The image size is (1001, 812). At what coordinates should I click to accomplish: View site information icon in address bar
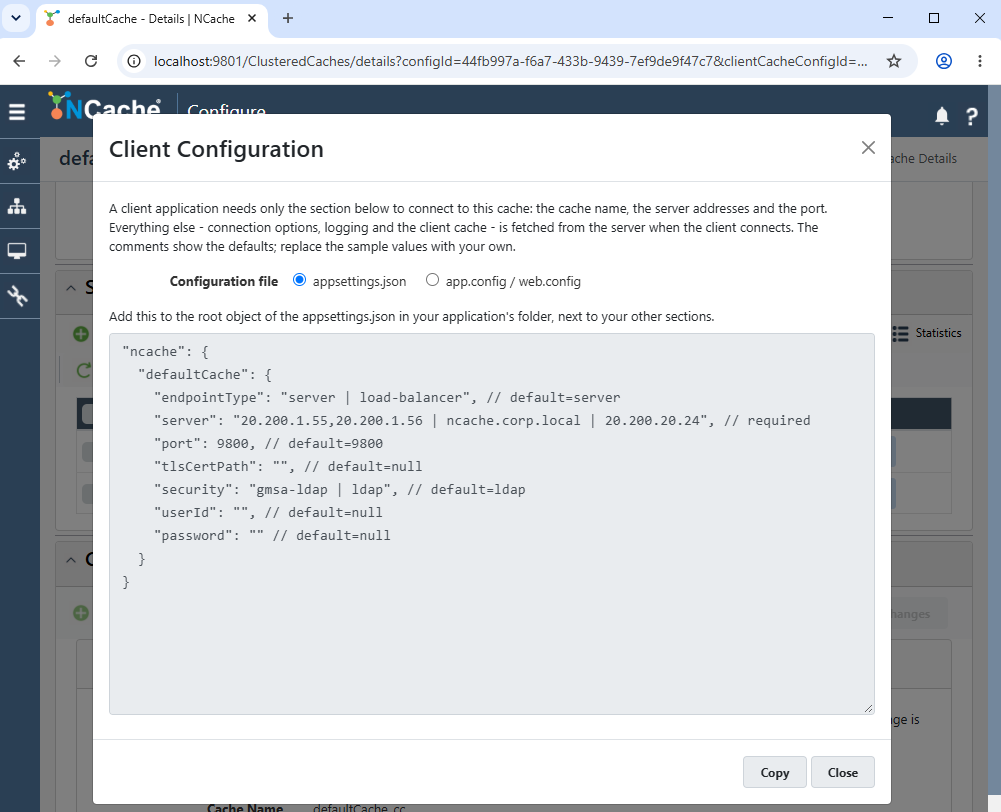point(134,61)
